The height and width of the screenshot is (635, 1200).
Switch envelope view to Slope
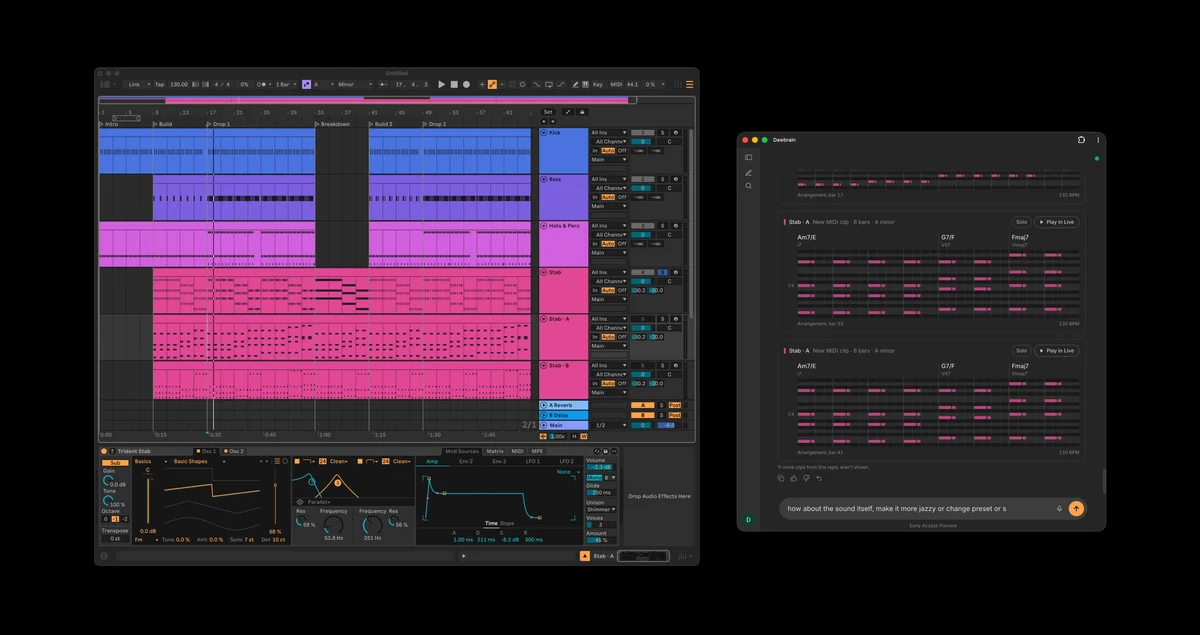(x=507, y=524)
